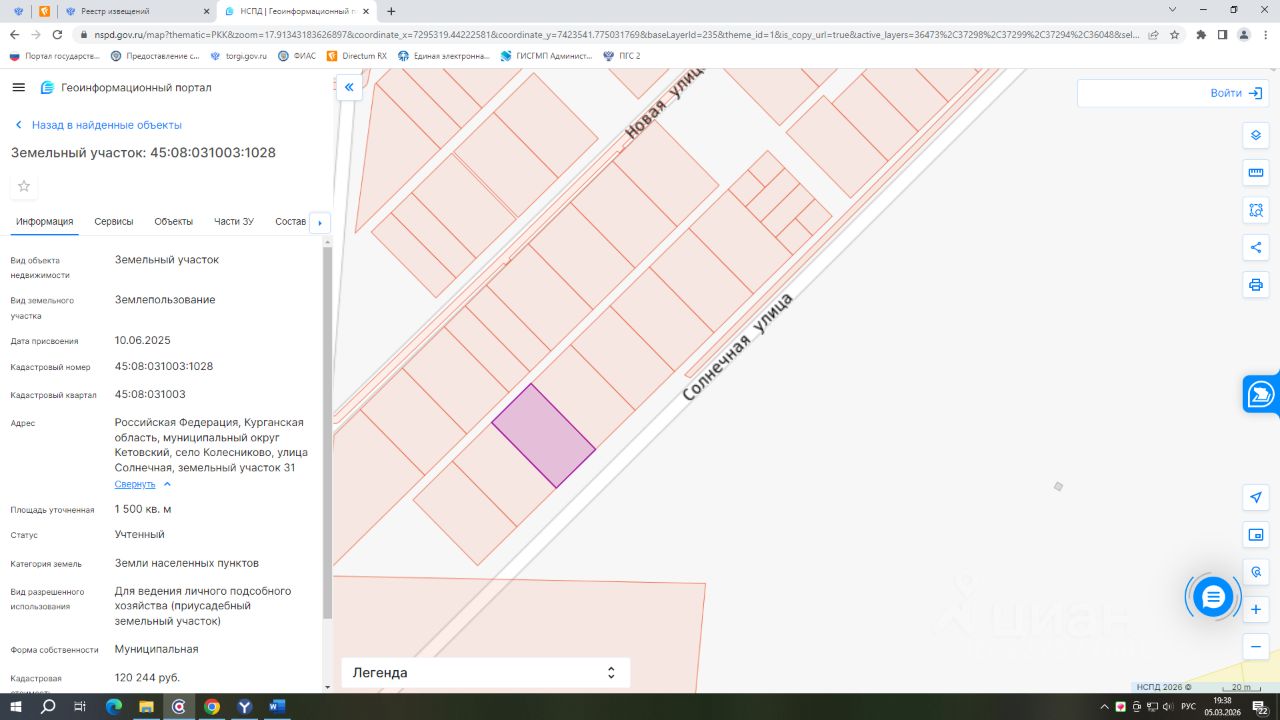Open File Explorer from the taskbar
The width and height of the screenshot is (1280, 720).
[x=146, y=706]
